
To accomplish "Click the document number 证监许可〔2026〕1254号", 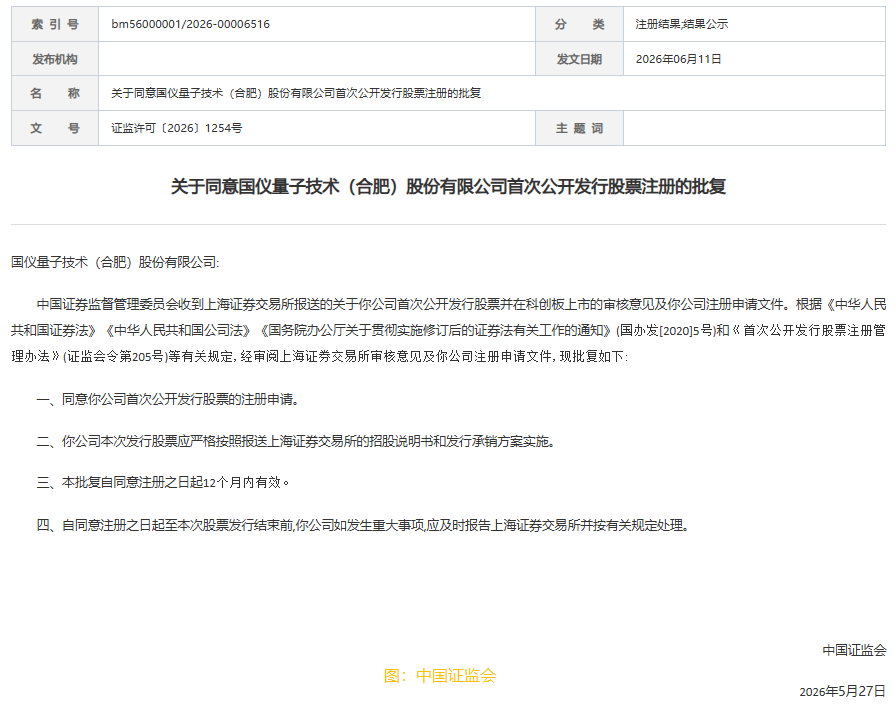I will pyautogui.click(x=176, y=128).
